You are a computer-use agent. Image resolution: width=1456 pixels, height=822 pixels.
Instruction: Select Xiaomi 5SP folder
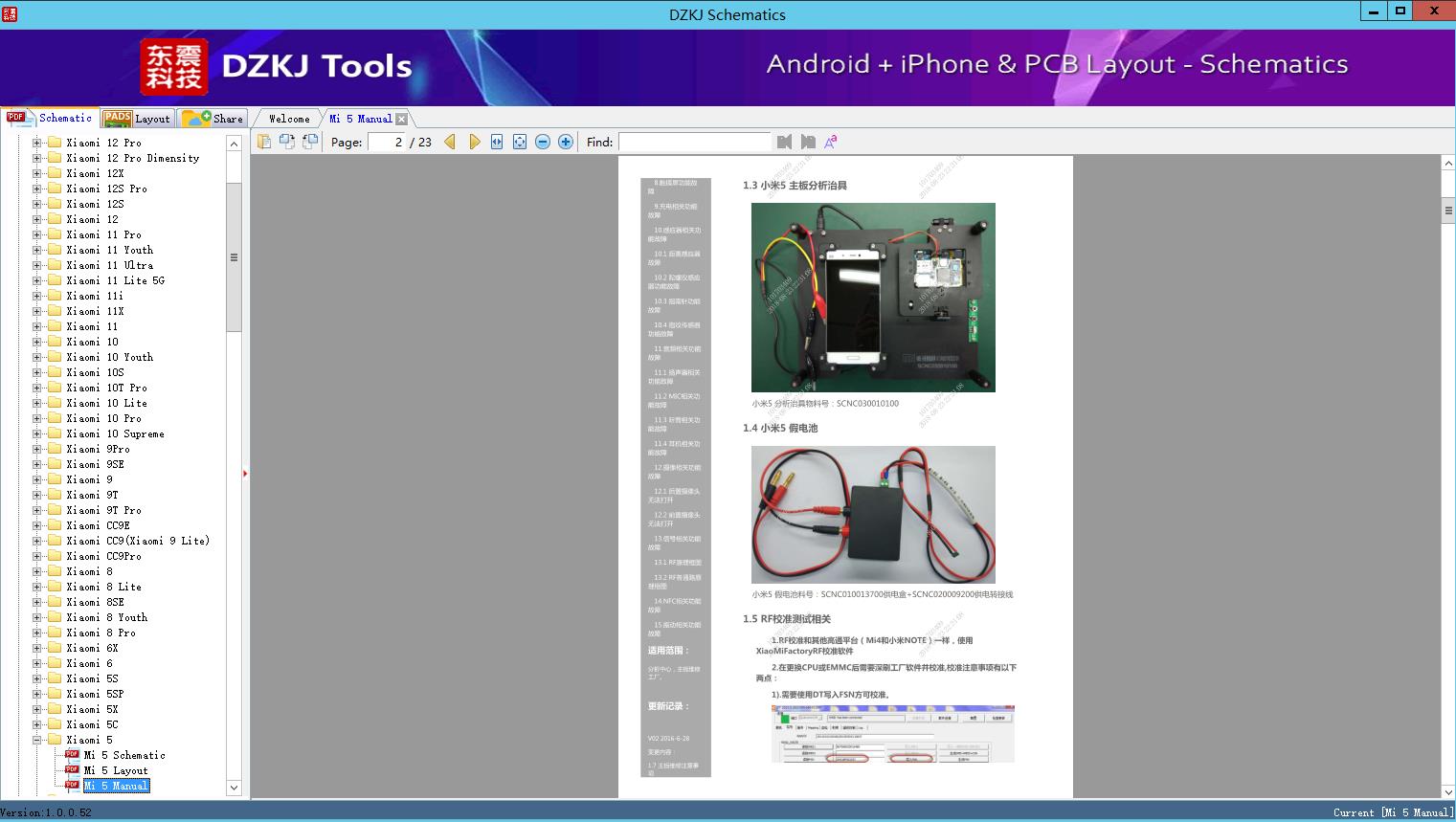pos(95,694)
